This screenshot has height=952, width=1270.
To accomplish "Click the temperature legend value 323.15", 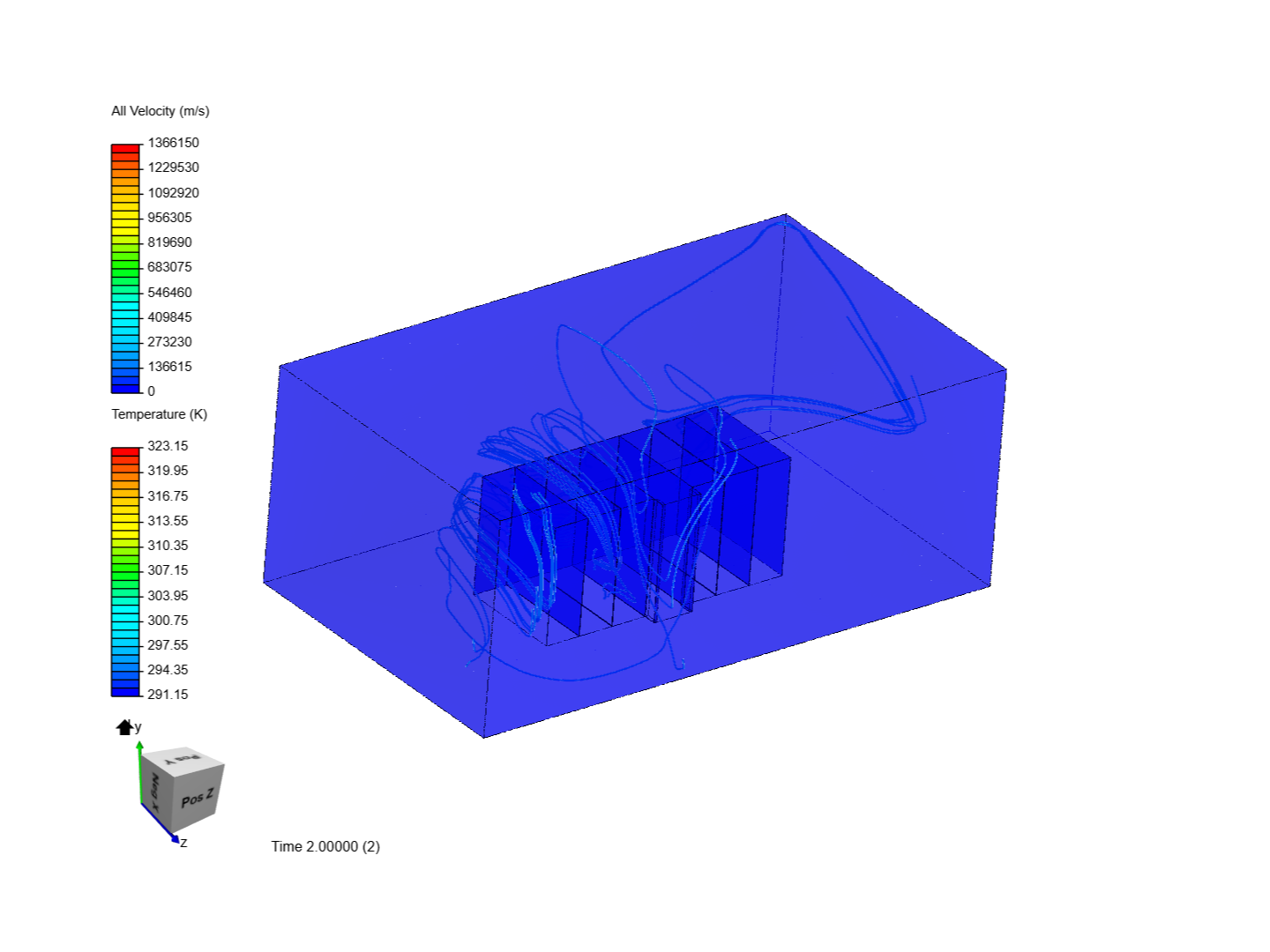I will [x=168, y=446].
